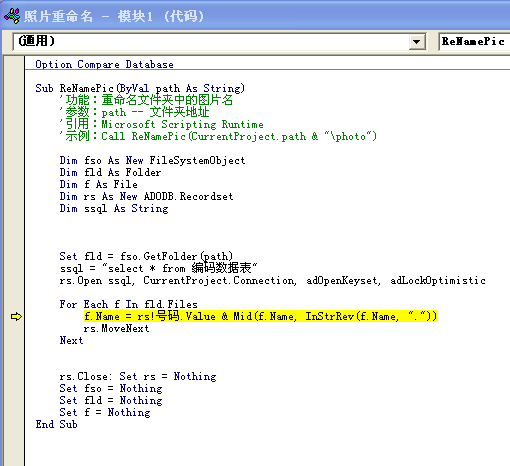Click the rs.Close: Set rs = Nothing line
The image size is (510, 466).
(x=138, y=376)
